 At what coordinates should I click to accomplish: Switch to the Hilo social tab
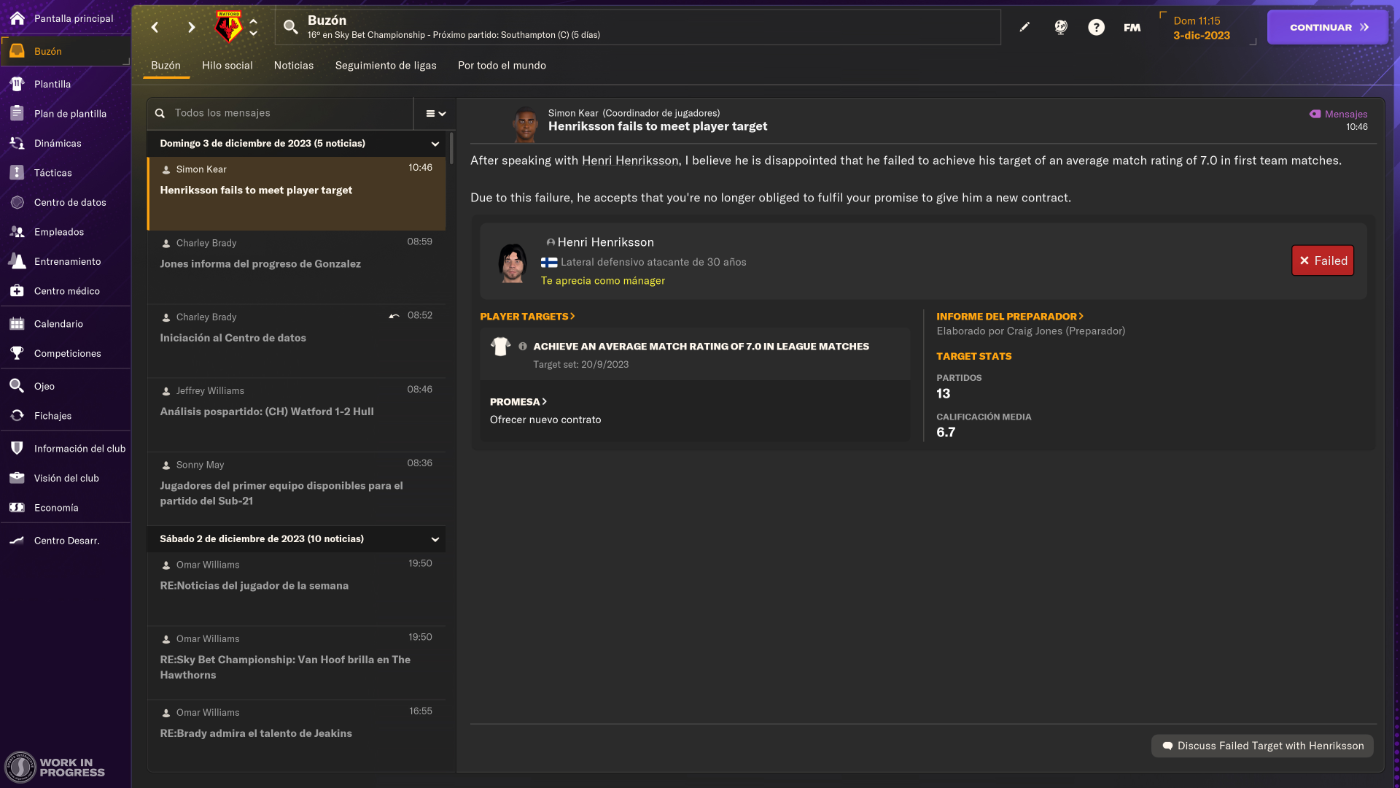pyautogui.click(x=227, y=65)
